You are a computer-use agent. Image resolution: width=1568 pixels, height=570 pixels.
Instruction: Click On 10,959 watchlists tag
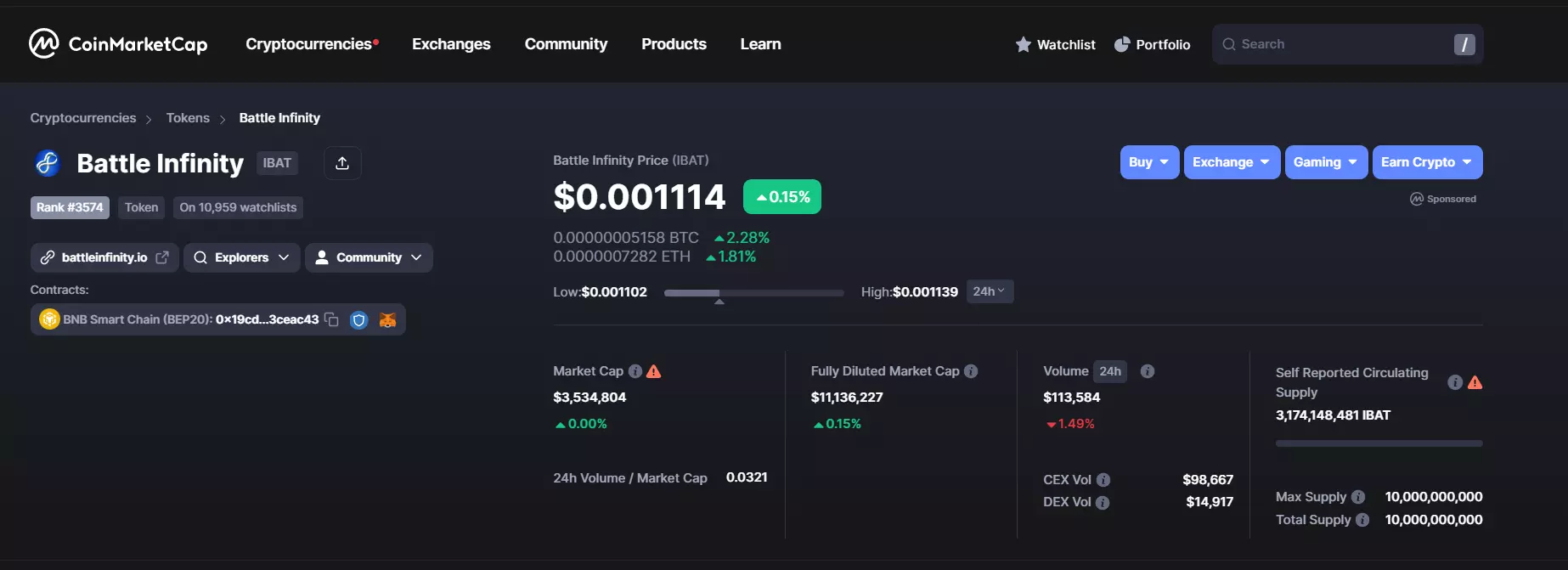click(x=238, y=207)
